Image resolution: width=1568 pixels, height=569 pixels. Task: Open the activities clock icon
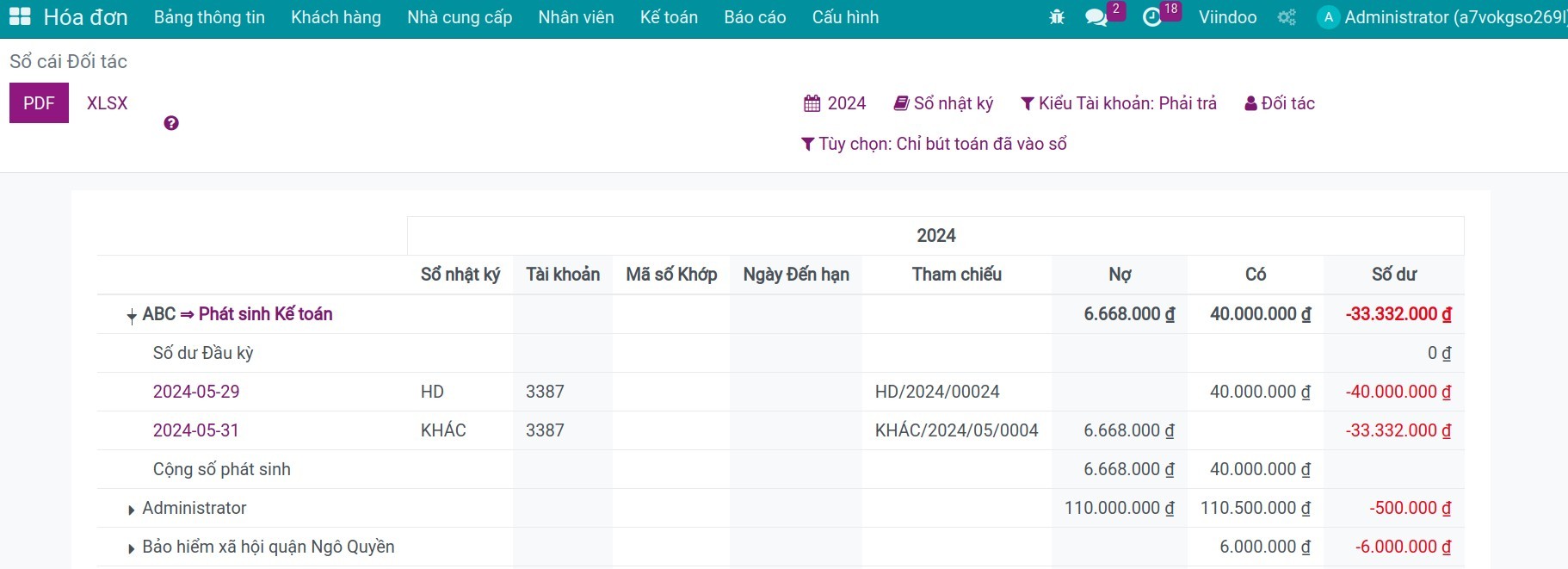(x=1151, y=17)
